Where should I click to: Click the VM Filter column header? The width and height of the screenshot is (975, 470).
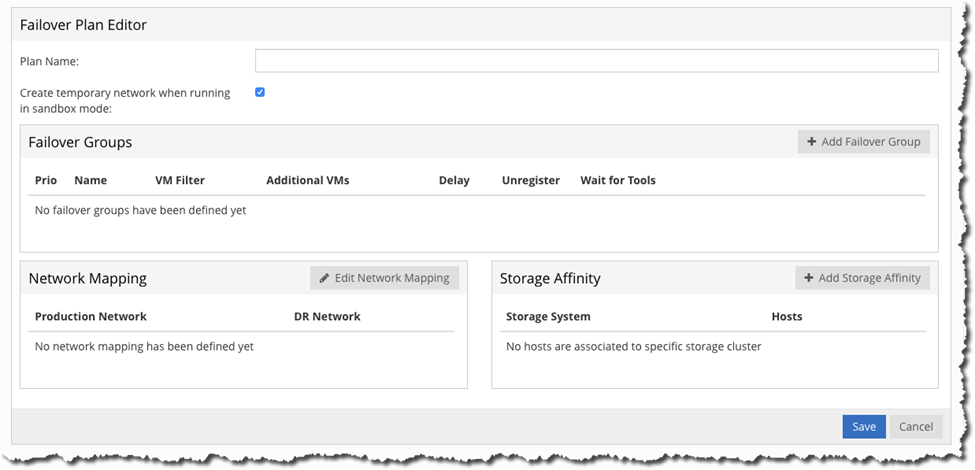[x=180, y=180]
